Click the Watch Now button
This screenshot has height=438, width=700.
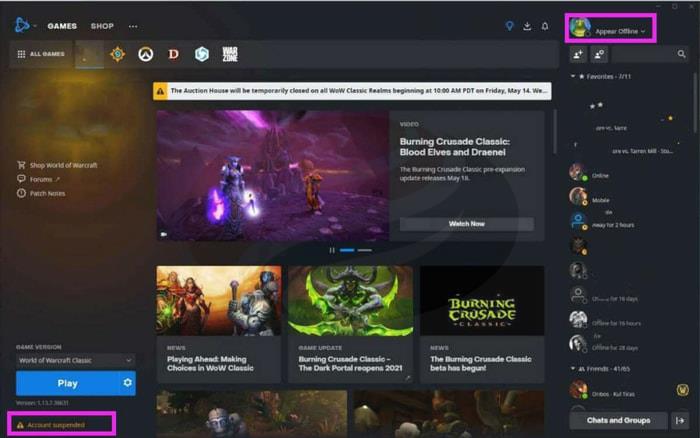pyautogui.click(x=466, y=224)
